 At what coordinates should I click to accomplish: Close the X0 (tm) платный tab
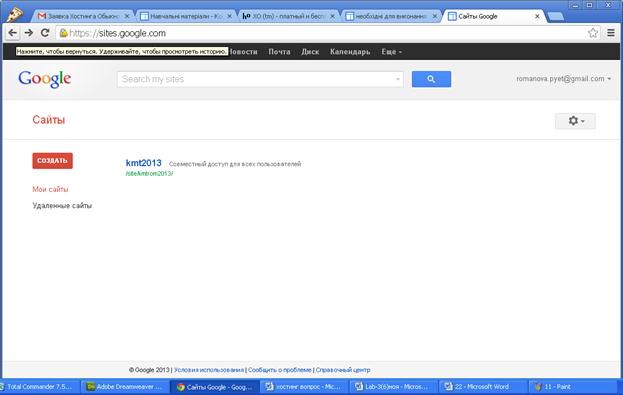click(333, 16)
